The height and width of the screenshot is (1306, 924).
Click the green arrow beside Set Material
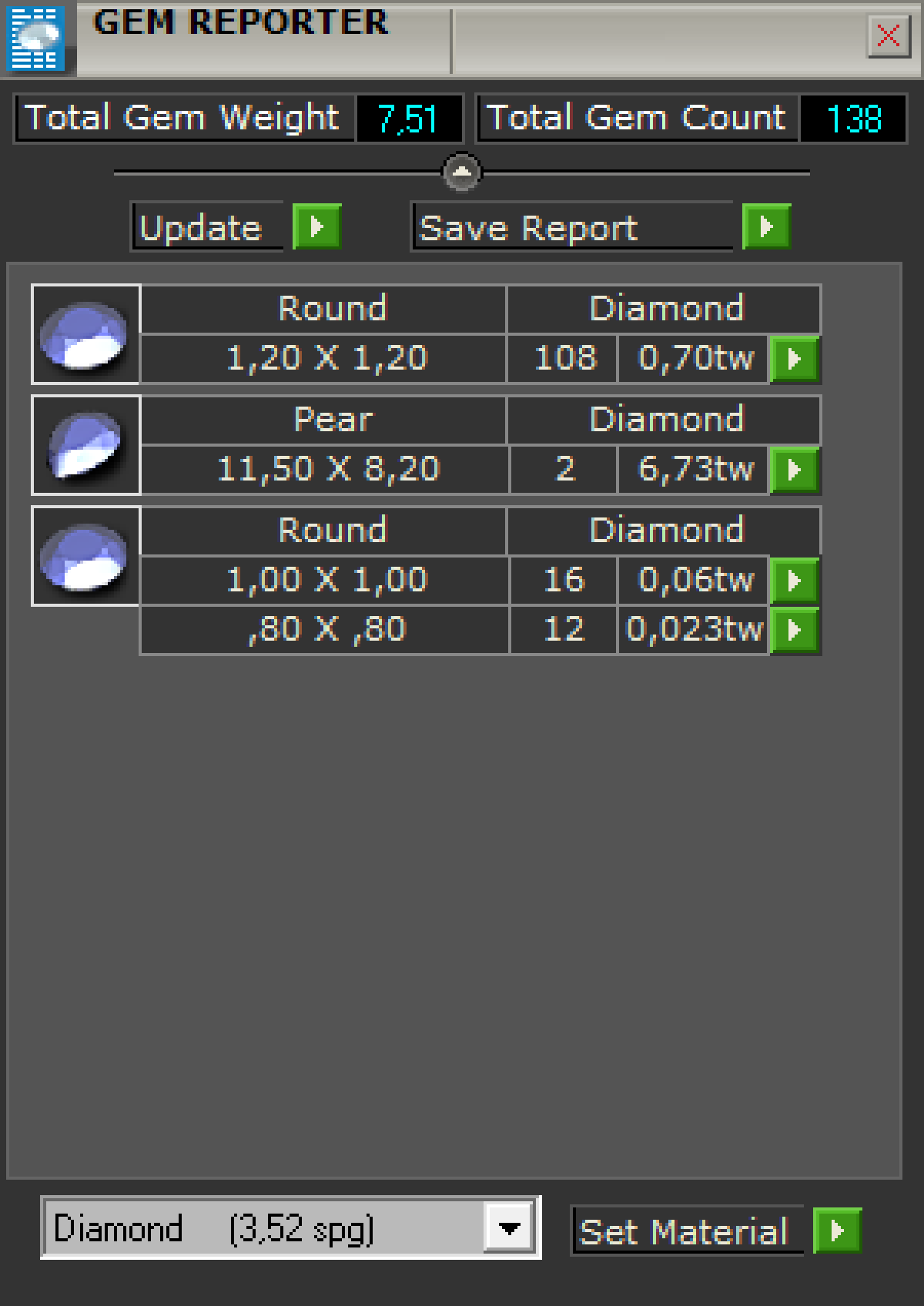[837, 1231]
